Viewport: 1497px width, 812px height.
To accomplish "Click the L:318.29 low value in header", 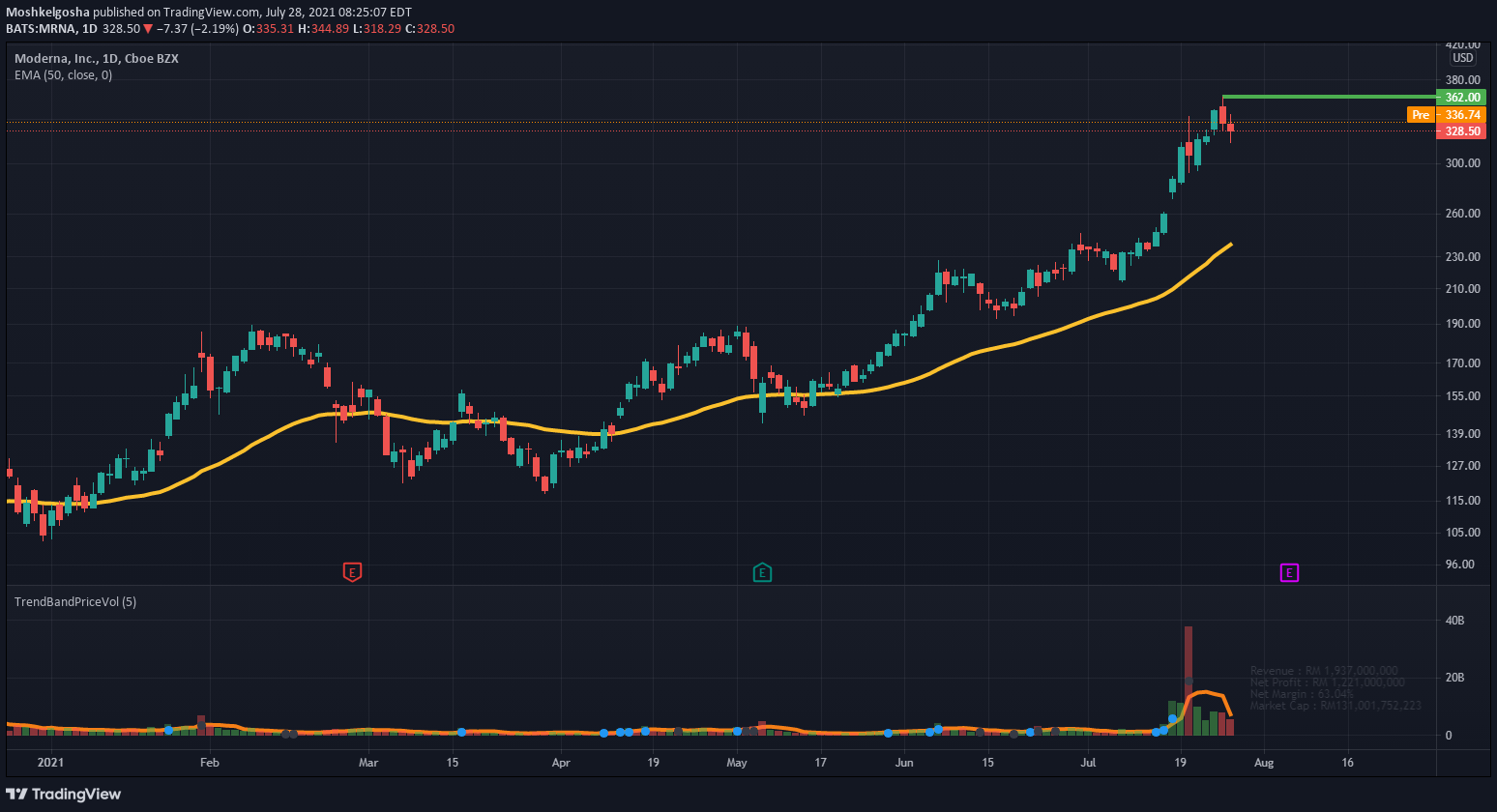I will (376, 28).
